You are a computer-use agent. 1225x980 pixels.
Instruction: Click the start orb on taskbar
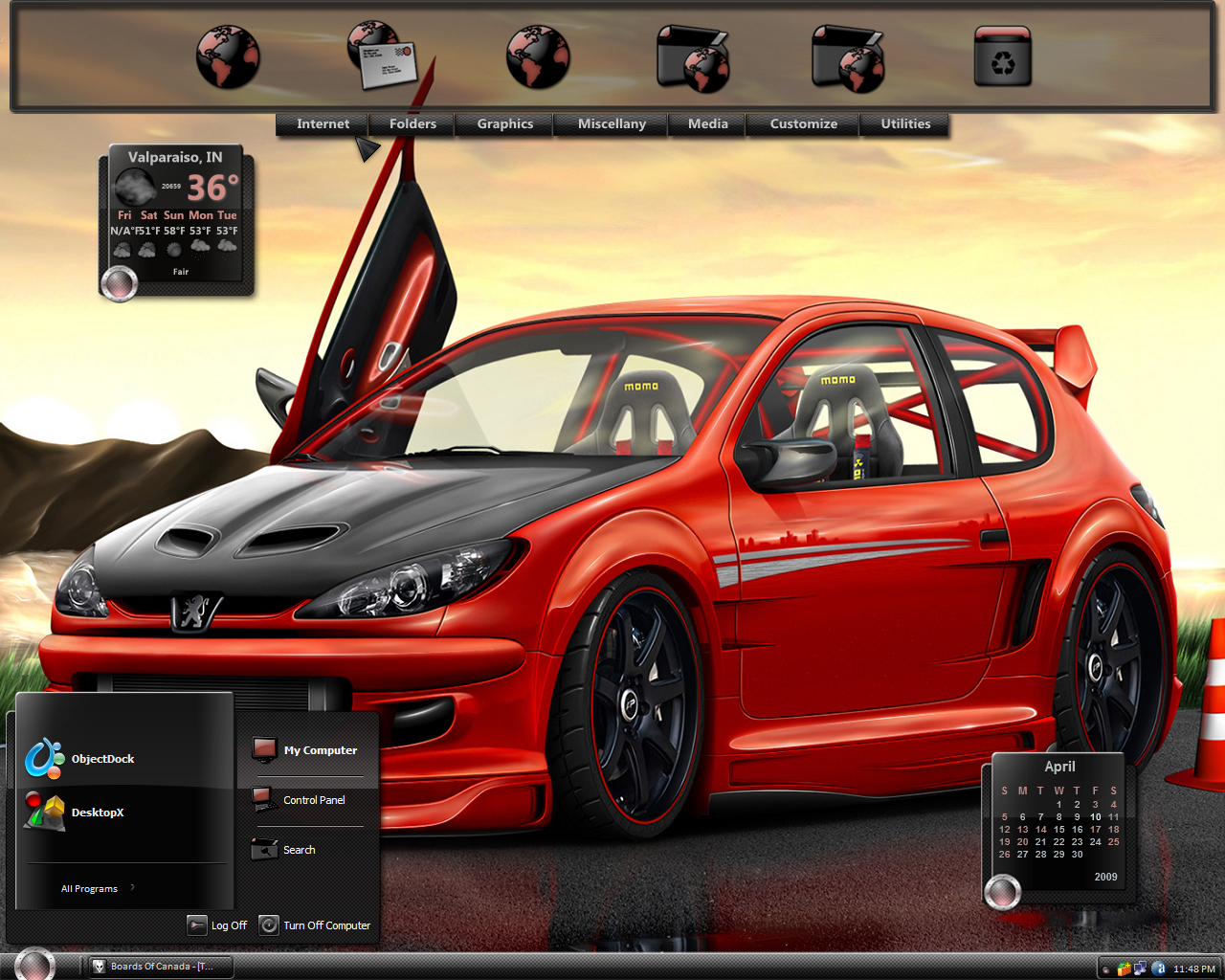[34, 965]
